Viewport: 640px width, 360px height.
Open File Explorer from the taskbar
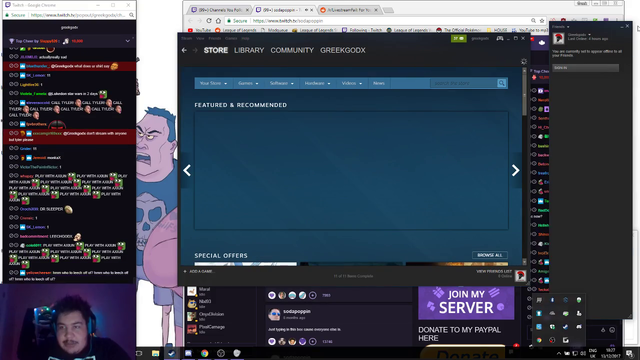tap(156, 353)
